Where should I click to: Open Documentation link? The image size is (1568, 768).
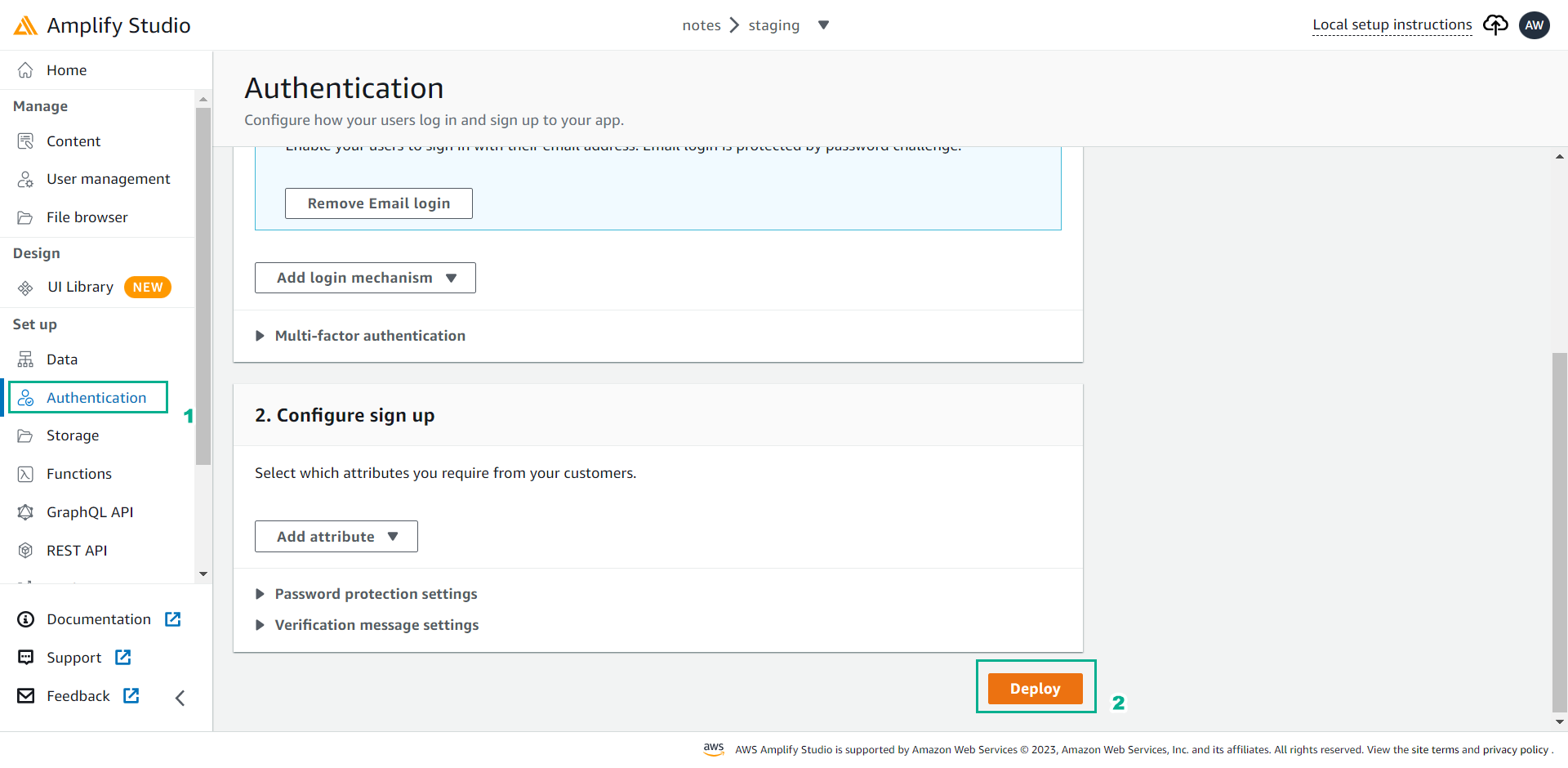(99, 619)
